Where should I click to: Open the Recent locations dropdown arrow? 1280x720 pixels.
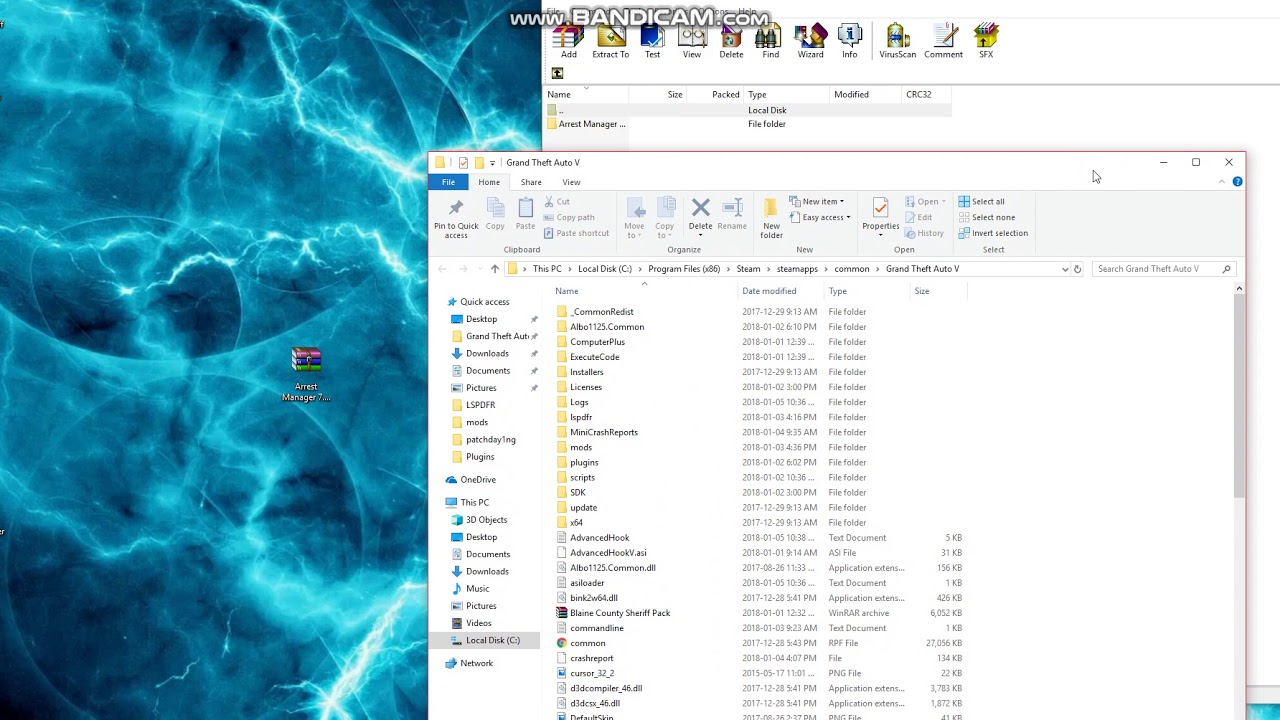(x=478, y=269)
